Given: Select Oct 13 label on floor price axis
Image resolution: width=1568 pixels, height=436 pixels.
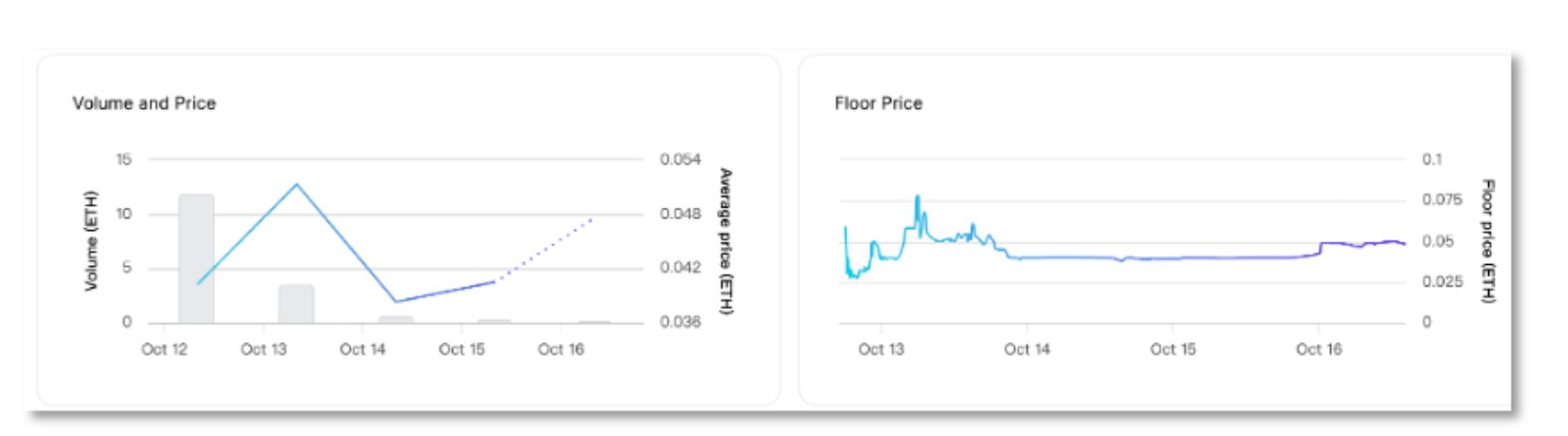Looking at the screenshot, I should tap(881, 350).
